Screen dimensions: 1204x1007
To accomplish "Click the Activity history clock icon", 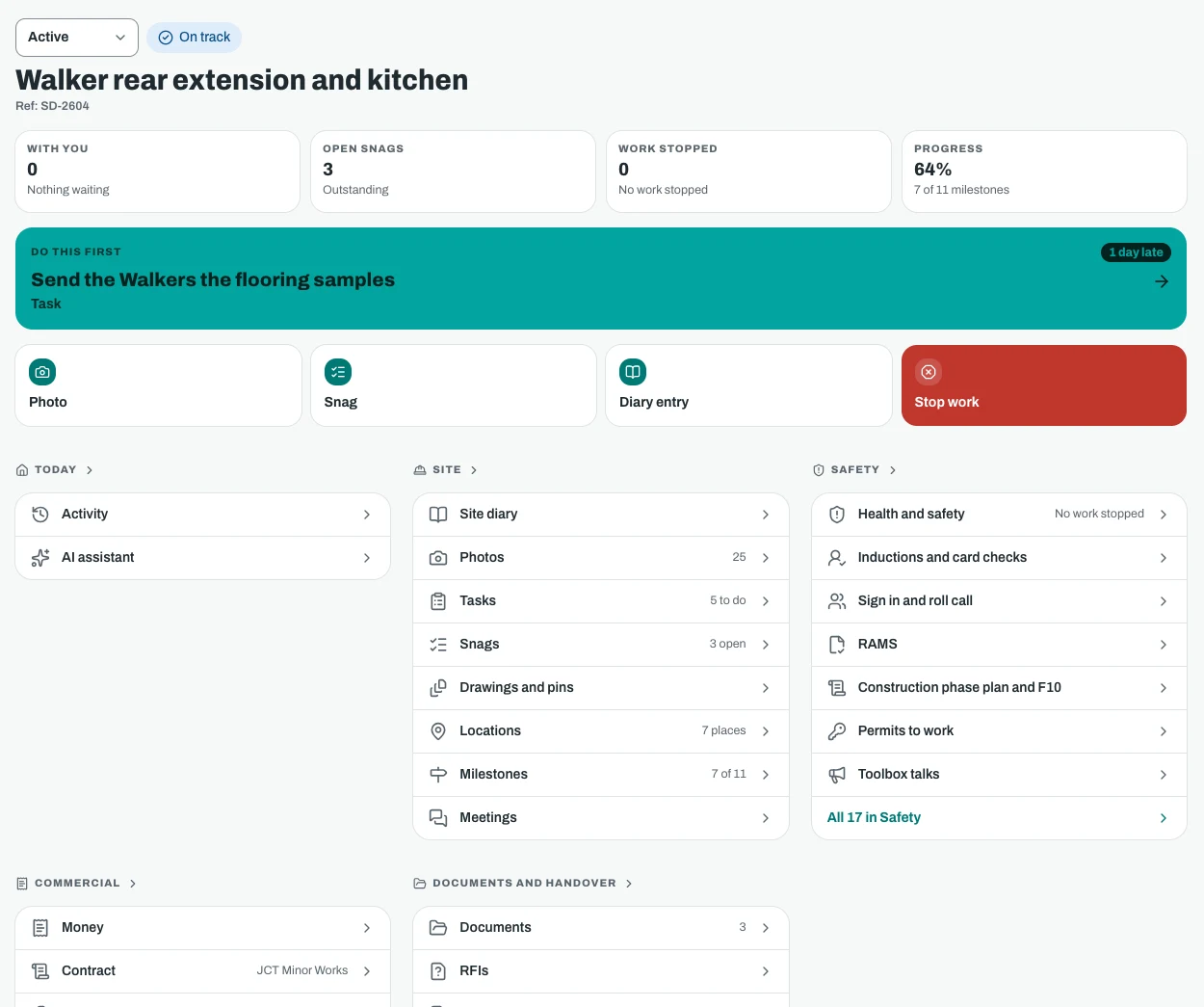I will click(40, 515).
